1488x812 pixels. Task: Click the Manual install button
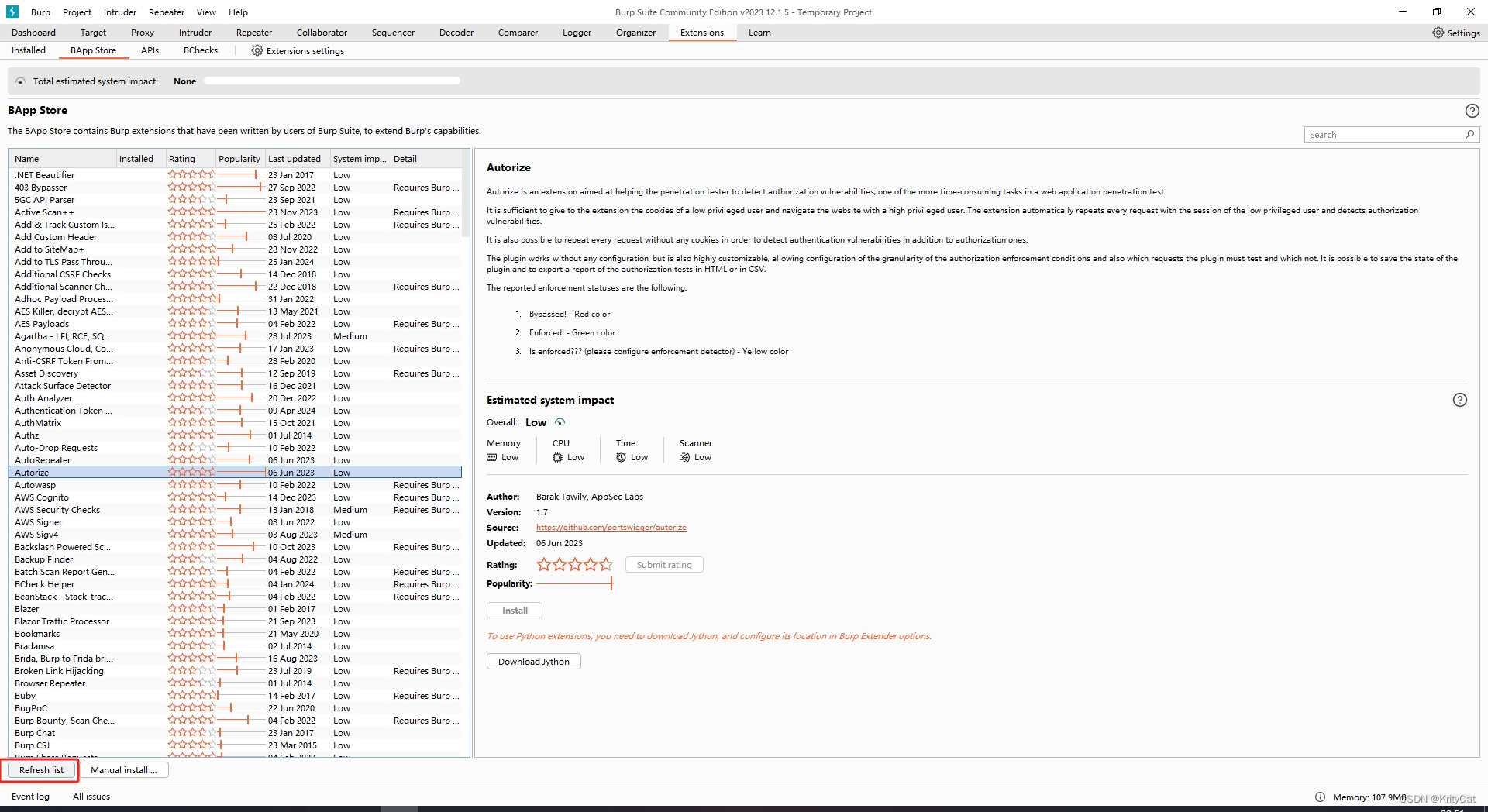click(124, 770)
